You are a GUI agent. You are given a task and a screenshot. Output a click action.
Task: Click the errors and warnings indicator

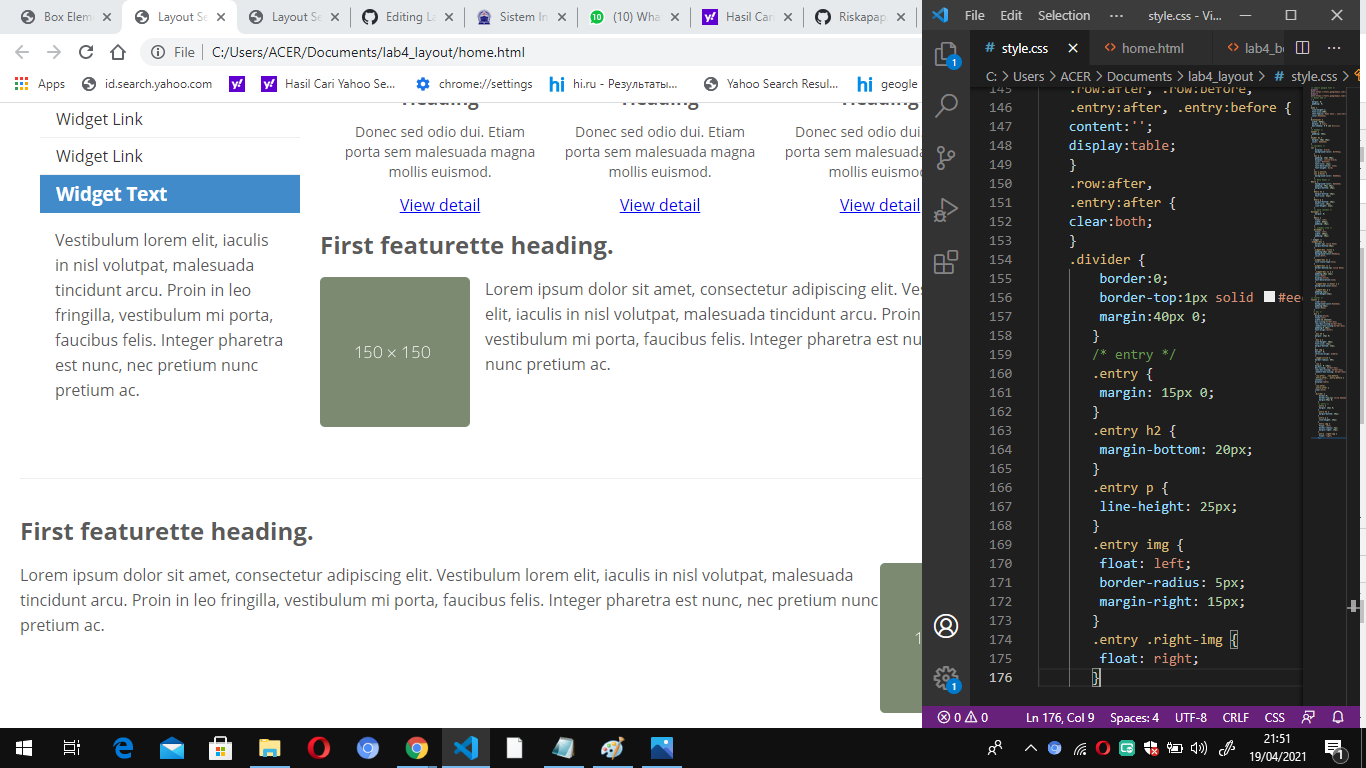[963, 717]
